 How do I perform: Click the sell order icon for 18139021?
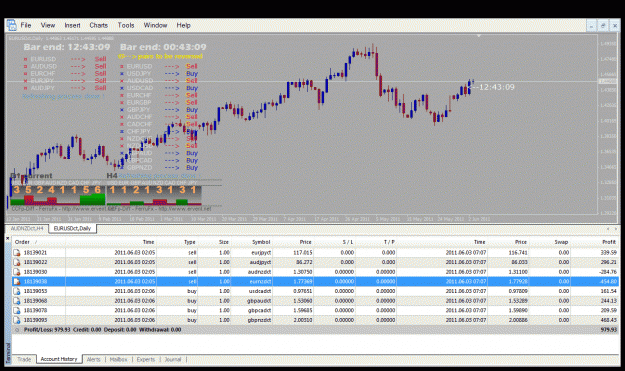pyautogui.click(x=17, y=253)
